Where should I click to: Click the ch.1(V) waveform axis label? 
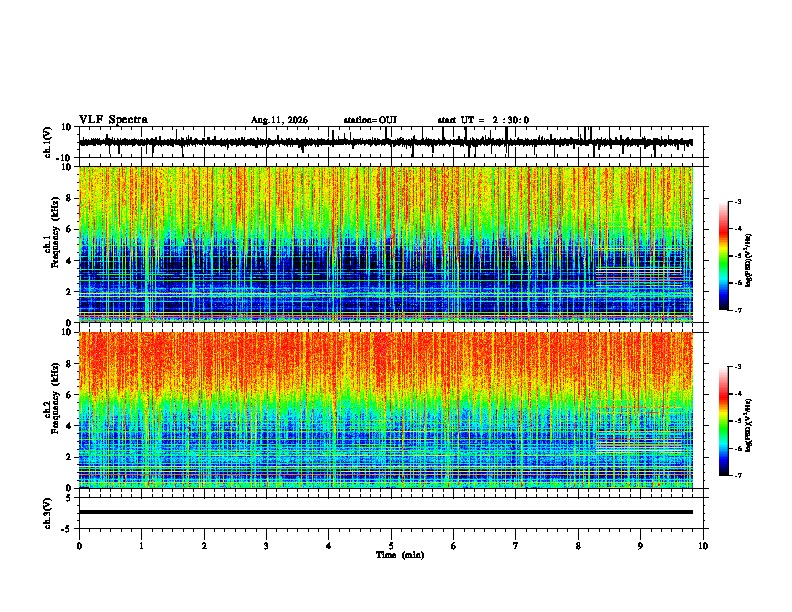tap(48, 142)
